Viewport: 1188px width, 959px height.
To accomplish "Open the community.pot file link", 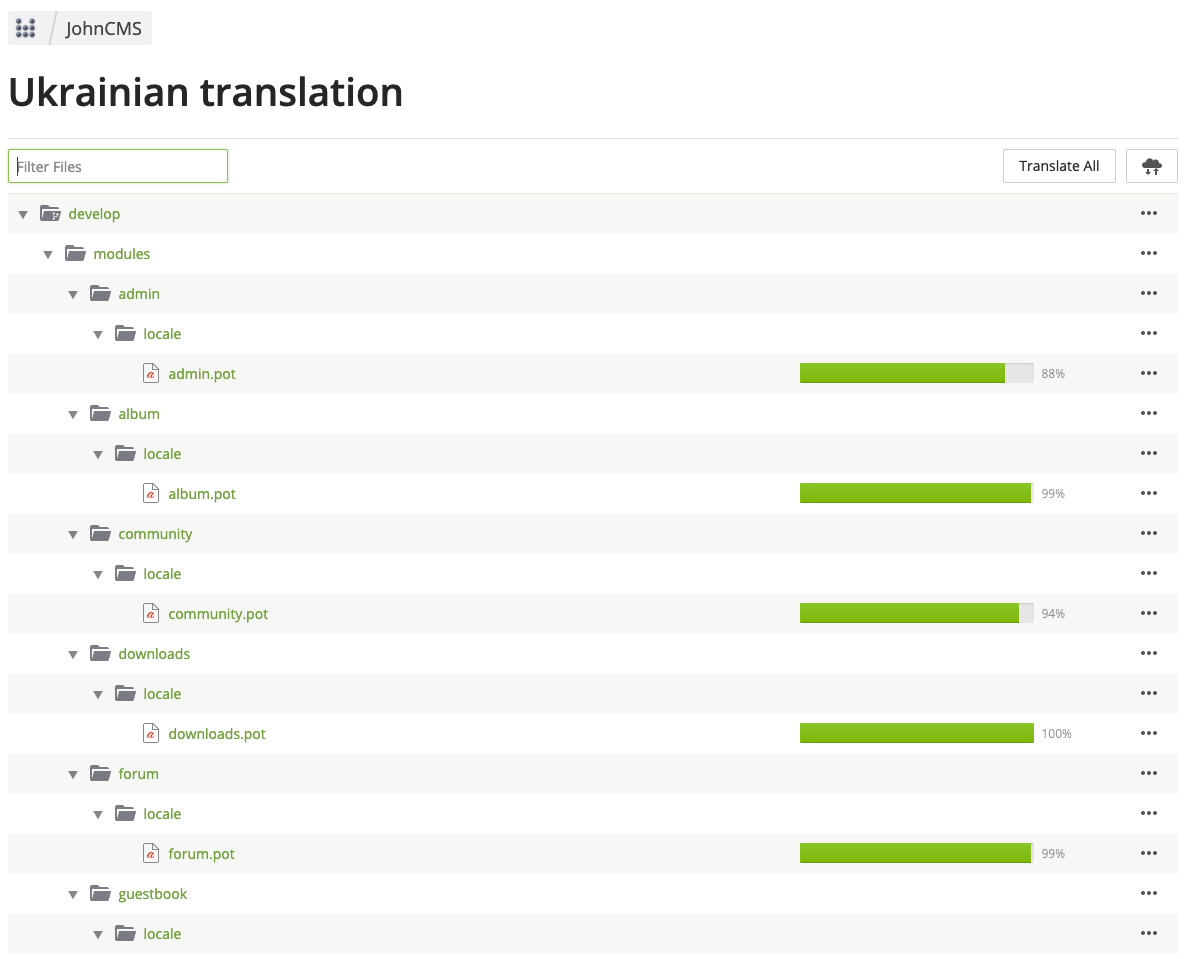I will tap(218, 614).
